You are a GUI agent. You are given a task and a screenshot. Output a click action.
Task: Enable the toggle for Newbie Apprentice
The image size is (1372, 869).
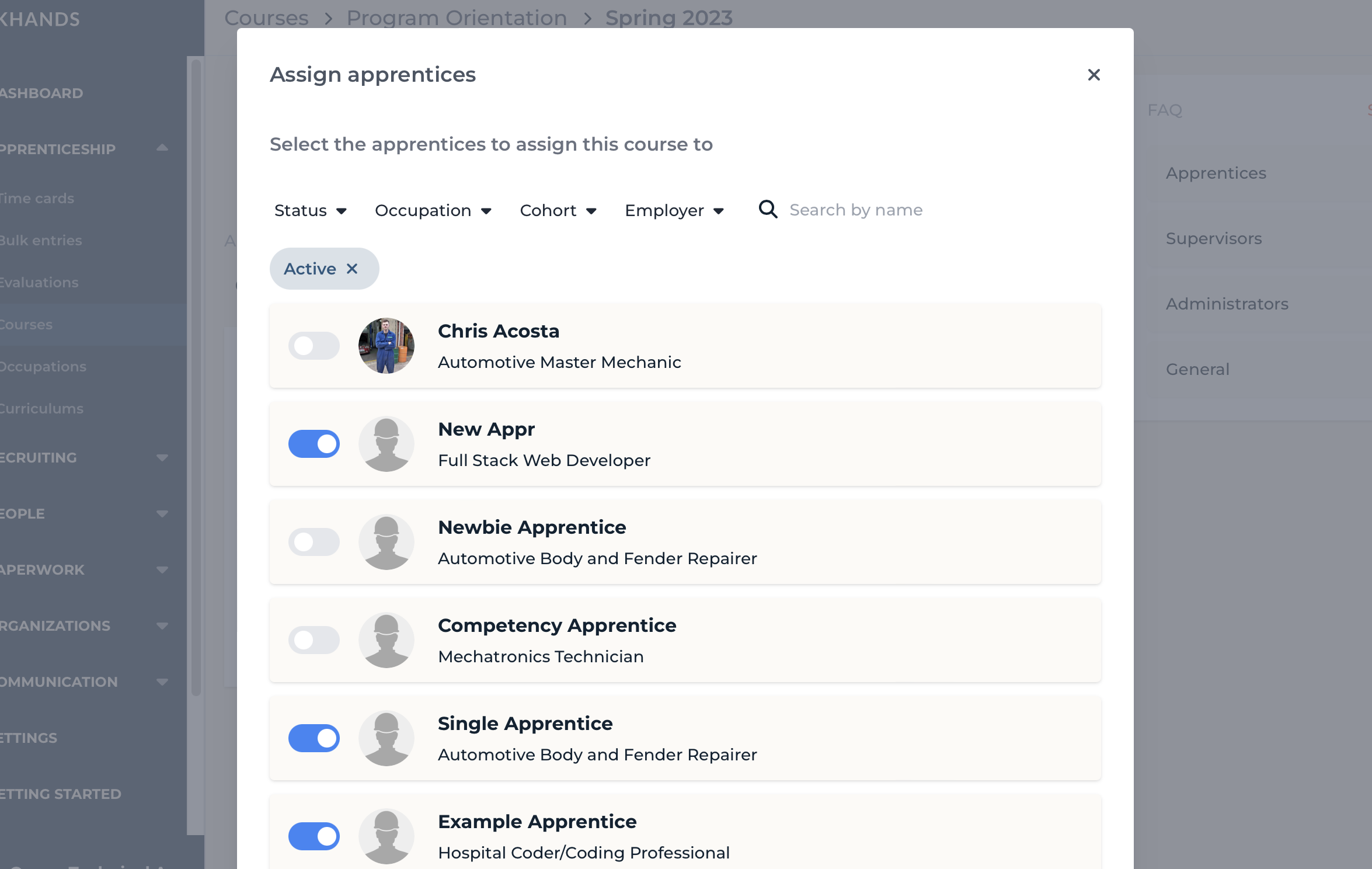click(314, 542)
